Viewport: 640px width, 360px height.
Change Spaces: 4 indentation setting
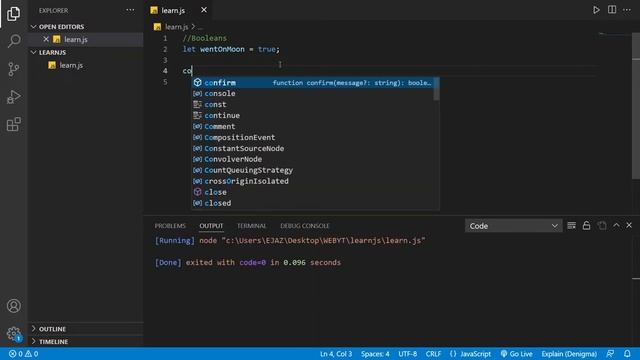(x=375, y=354)
